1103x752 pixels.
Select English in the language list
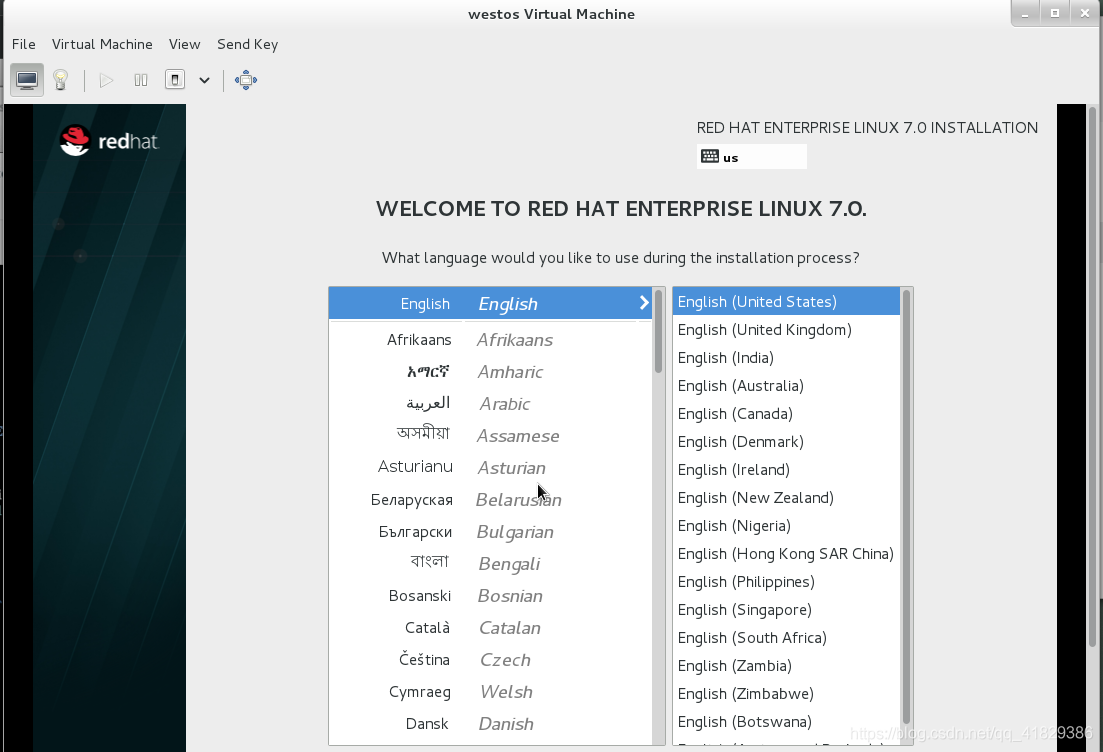tap(490, 303)
